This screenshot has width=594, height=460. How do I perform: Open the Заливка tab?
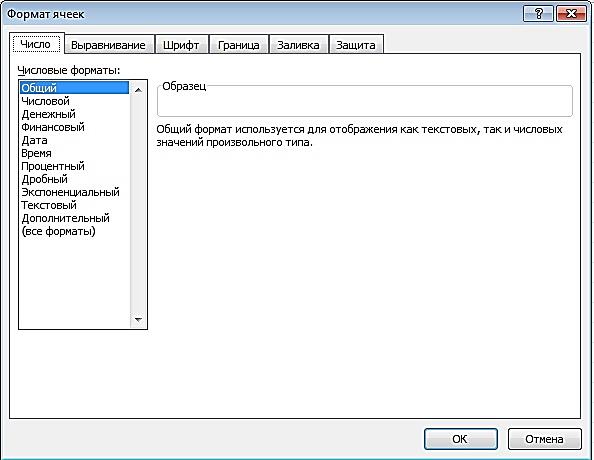point(299,45)
